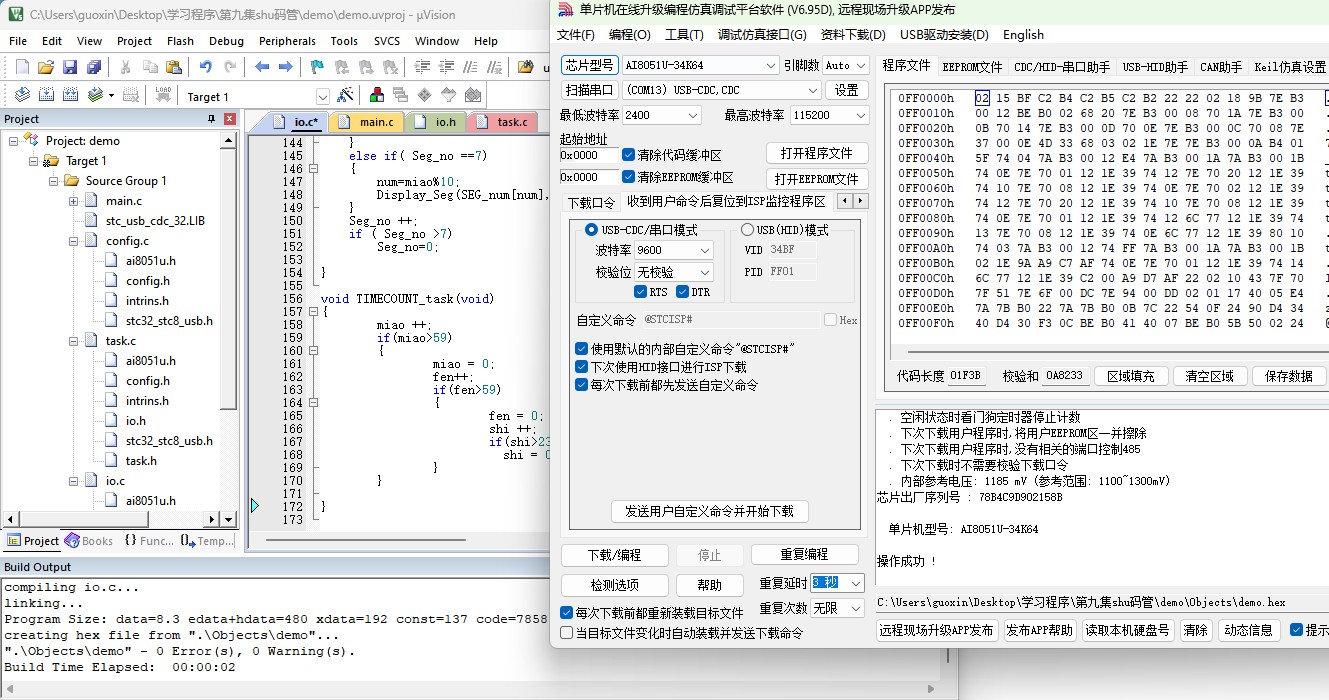Switch to the EEPROM文件 tab

[972, 67]
